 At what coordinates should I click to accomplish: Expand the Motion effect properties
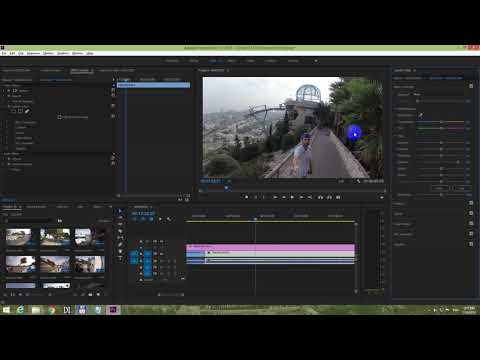coord(4,90)
